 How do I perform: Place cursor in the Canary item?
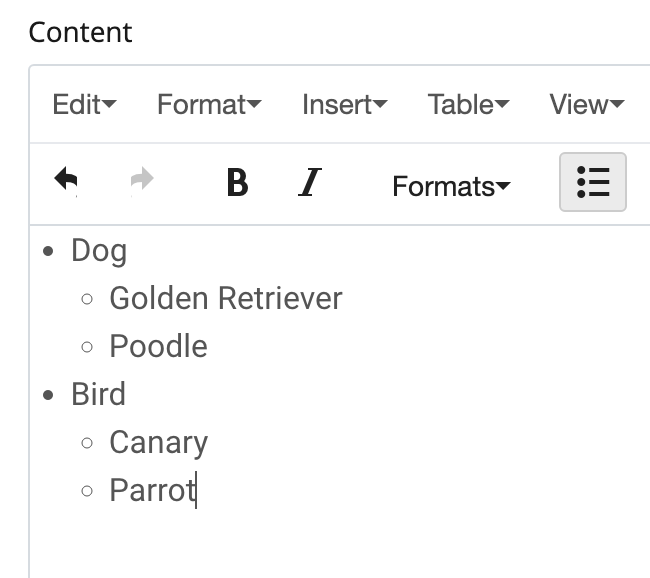(x=158, y=442)
